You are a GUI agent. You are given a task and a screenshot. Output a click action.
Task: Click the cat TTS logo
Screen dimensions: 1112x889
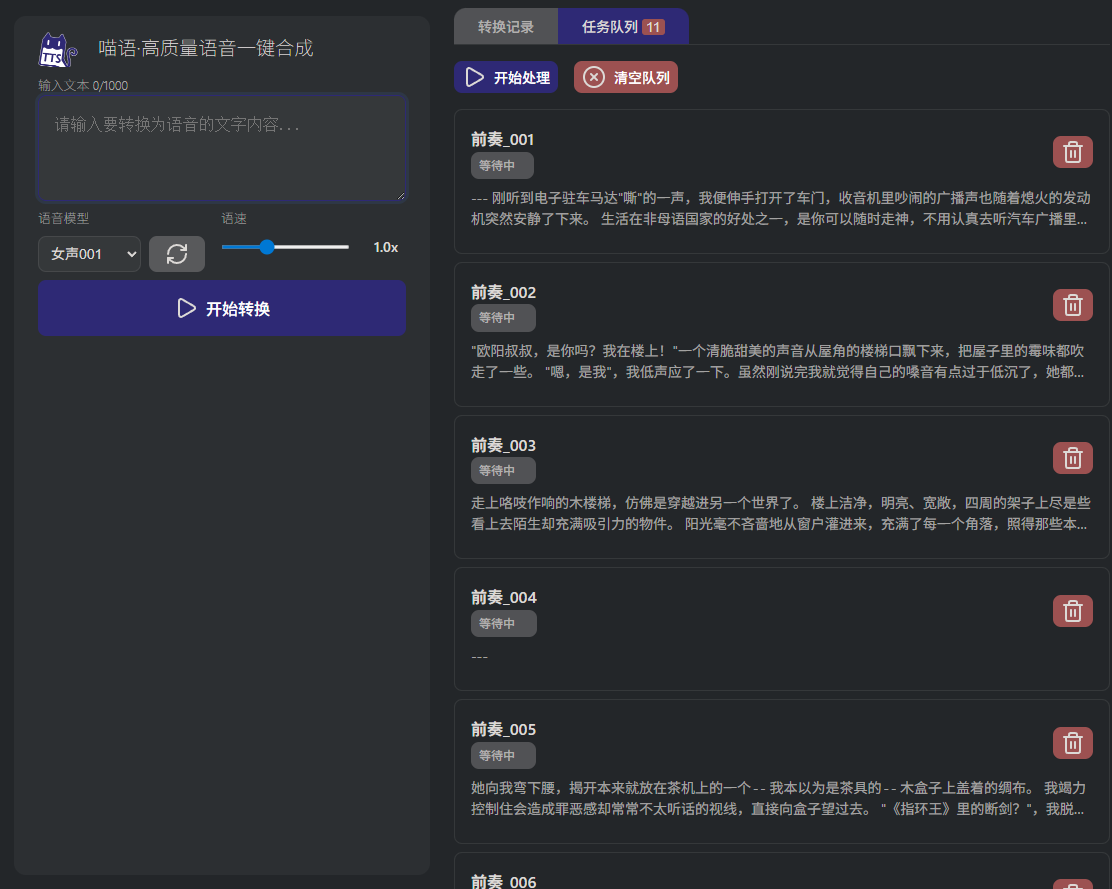click(57, 50)
